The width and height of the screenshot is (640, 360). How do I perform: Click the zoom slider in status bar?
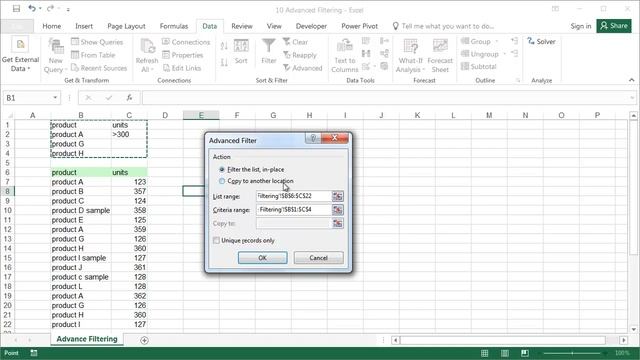(x=572, y=353)
